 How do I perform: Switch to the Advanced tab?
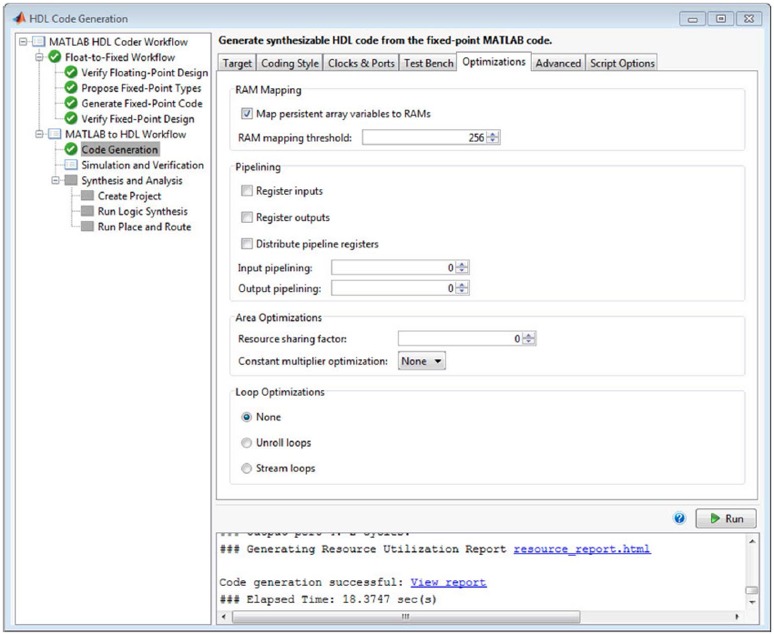pyautogui.click(x=558, y=63)
